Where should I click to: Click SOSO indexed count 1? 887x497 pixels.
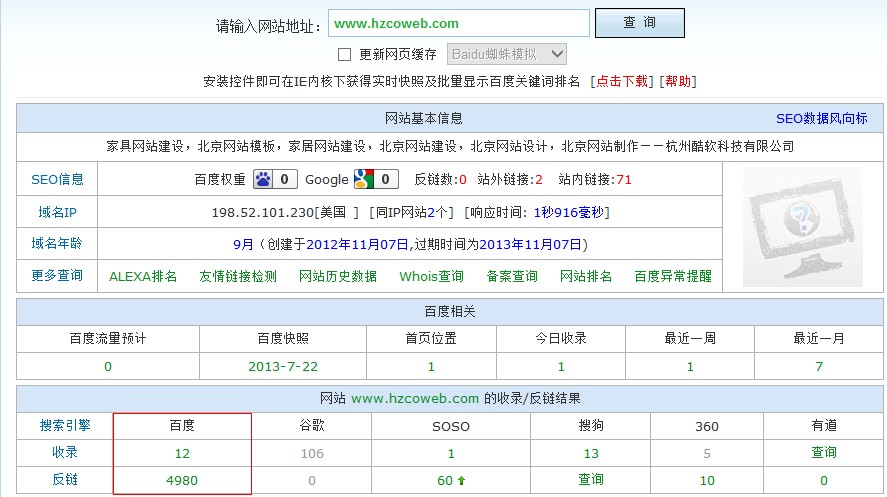tap(451, 453)
